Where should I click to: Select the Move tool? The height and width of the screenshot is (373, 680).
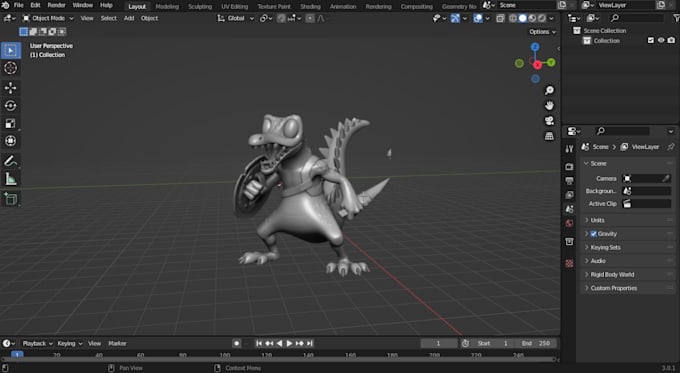pos(10,88)
